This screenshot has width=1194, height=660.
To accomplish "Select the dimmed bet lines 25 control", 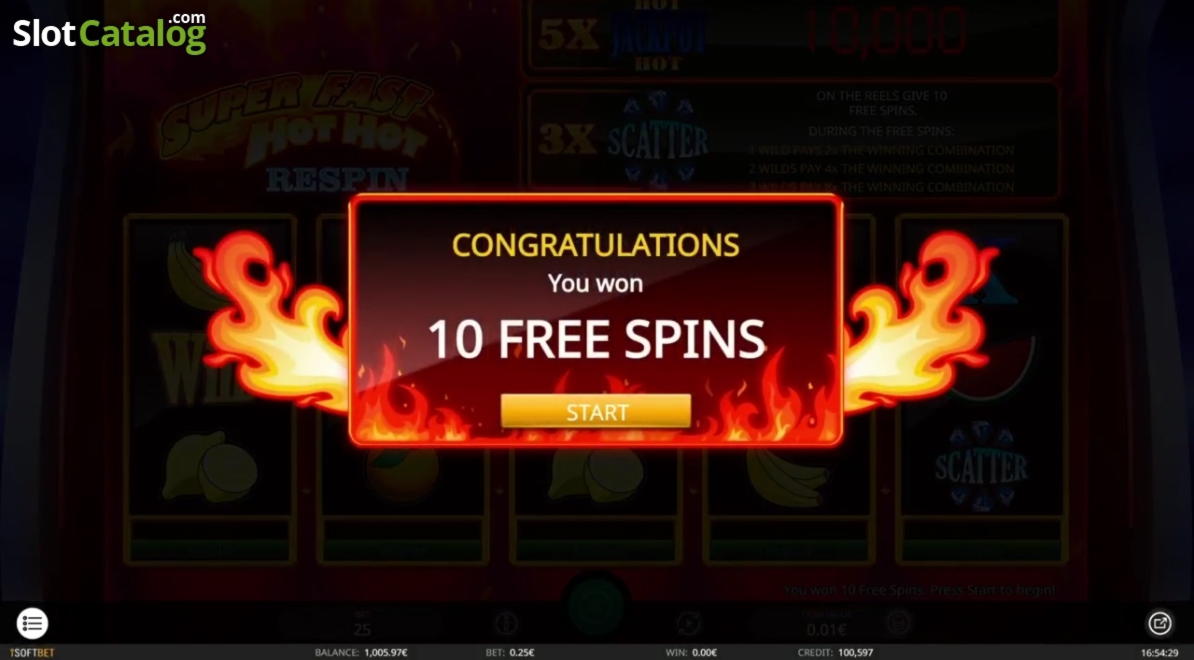I will [x=362, y=624].
